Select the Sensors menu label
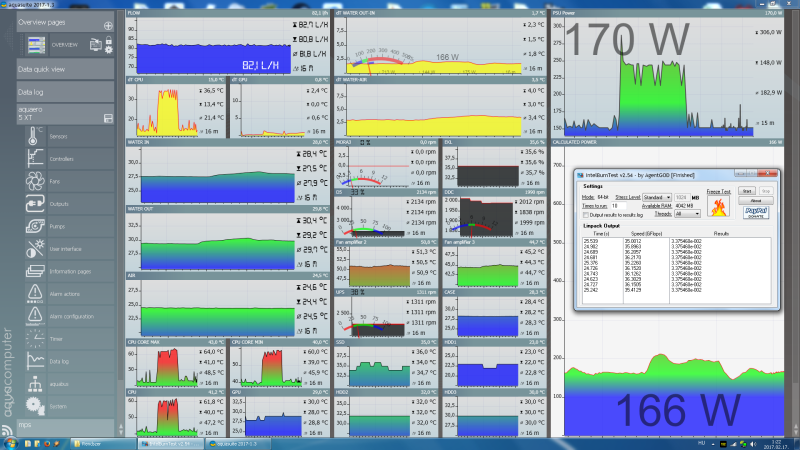The height and width of the screenshot is (450, 800). [58, 137]
